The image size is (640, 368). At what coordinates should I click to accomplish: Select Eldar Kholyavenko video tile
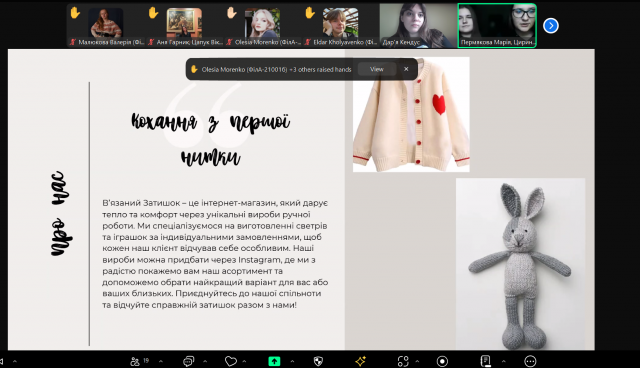pyautogui.click(x=341, y=26)
